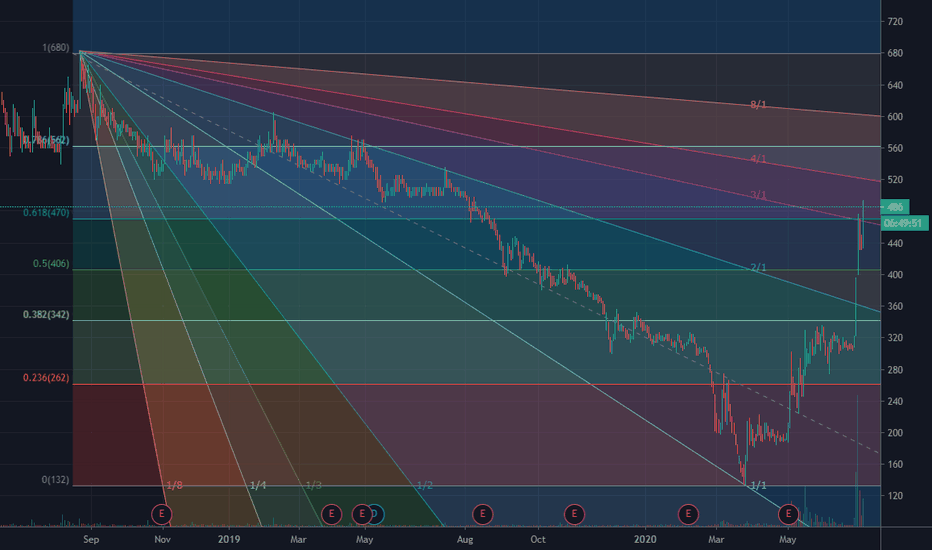Click the Sep time axis label

pos(91,539)
